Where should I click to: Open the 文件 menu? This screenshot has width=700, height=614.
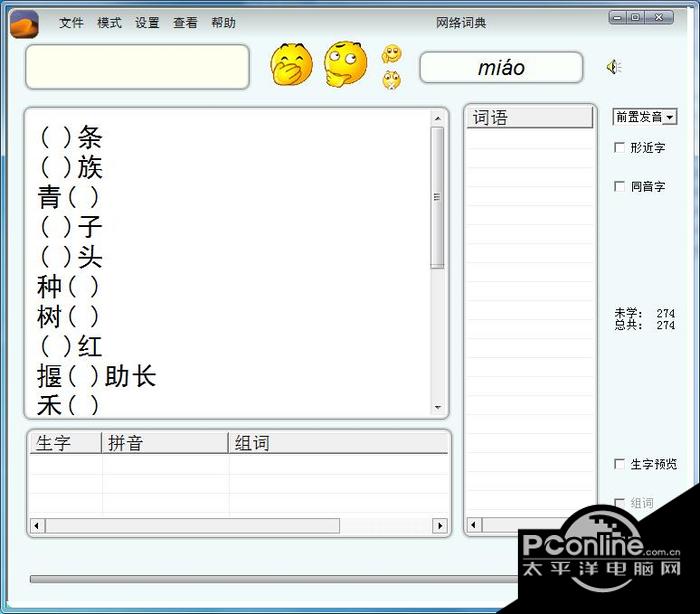(71, 22)
